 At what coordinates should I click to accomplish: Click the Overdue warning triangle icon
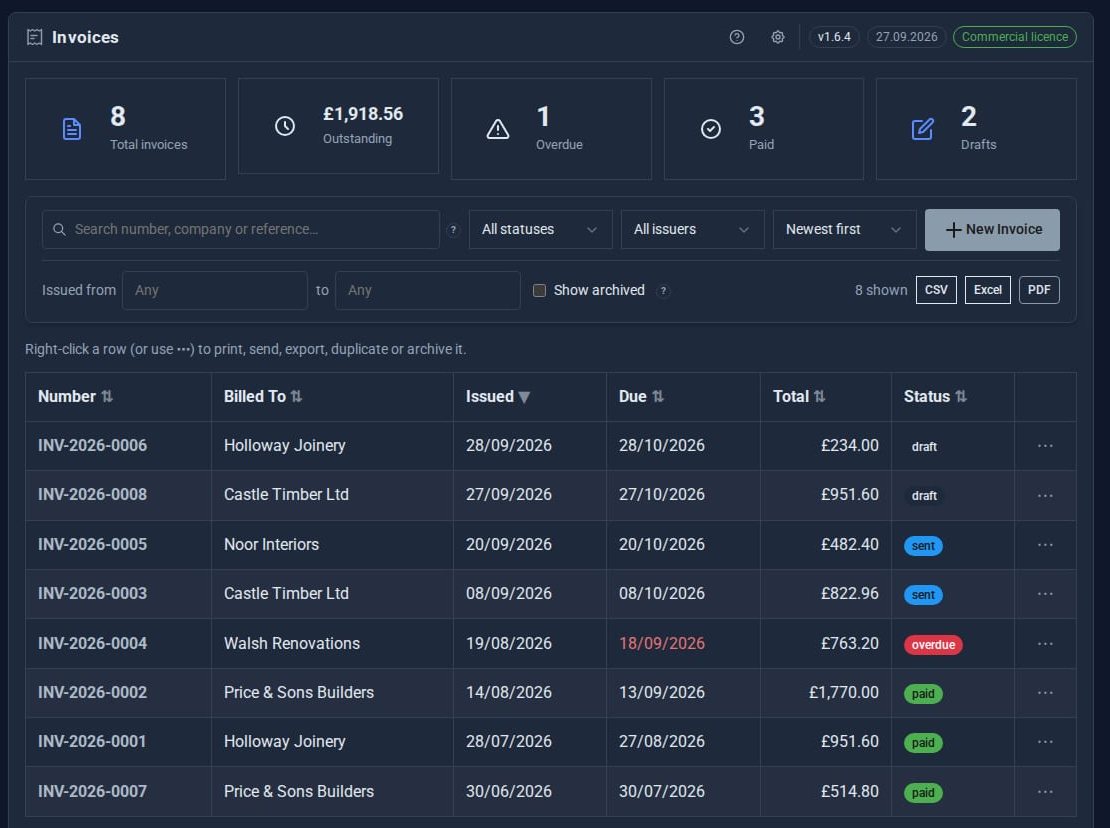click(498, 129)
